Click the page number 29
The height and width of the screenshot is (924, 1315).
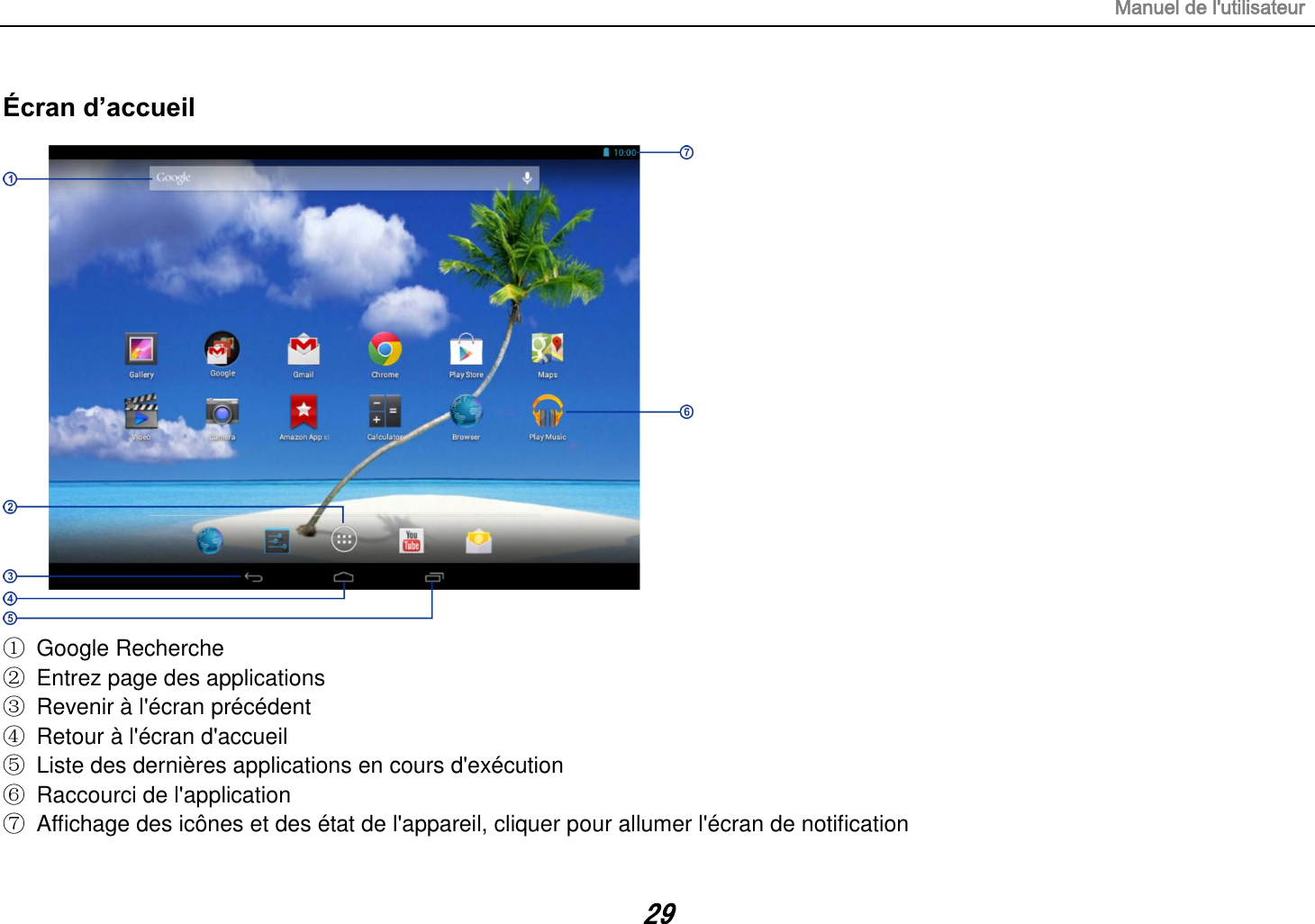click(659, 913)
